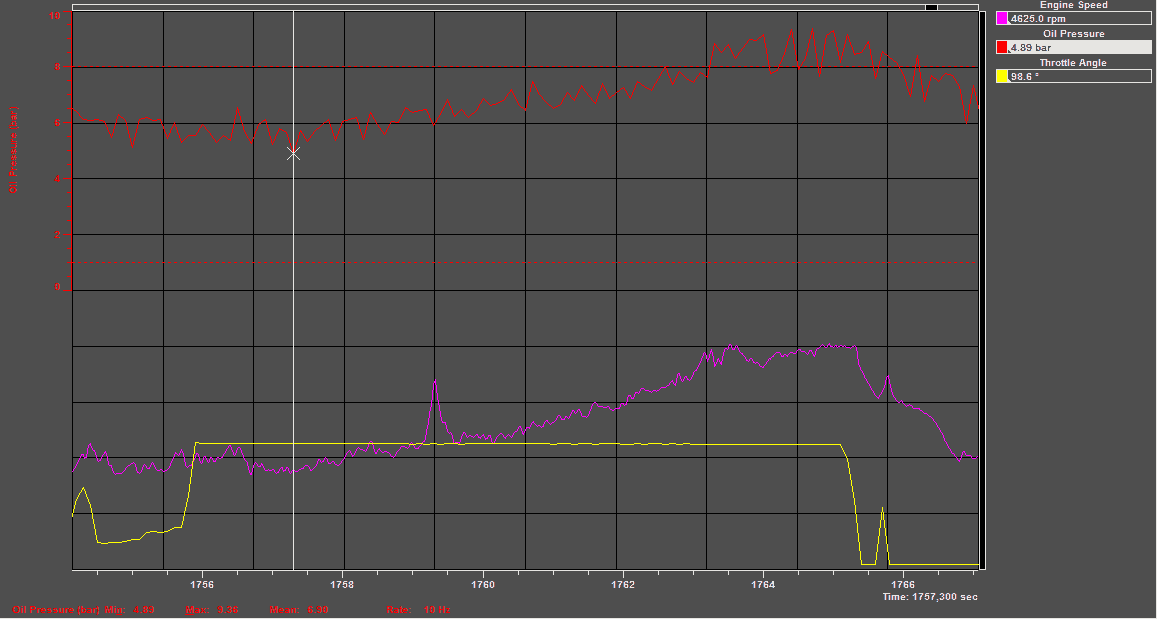Click the vertical scrollbar right of the chart
The width and height of the screenshot is (1157, 619).
coord(982,290)
